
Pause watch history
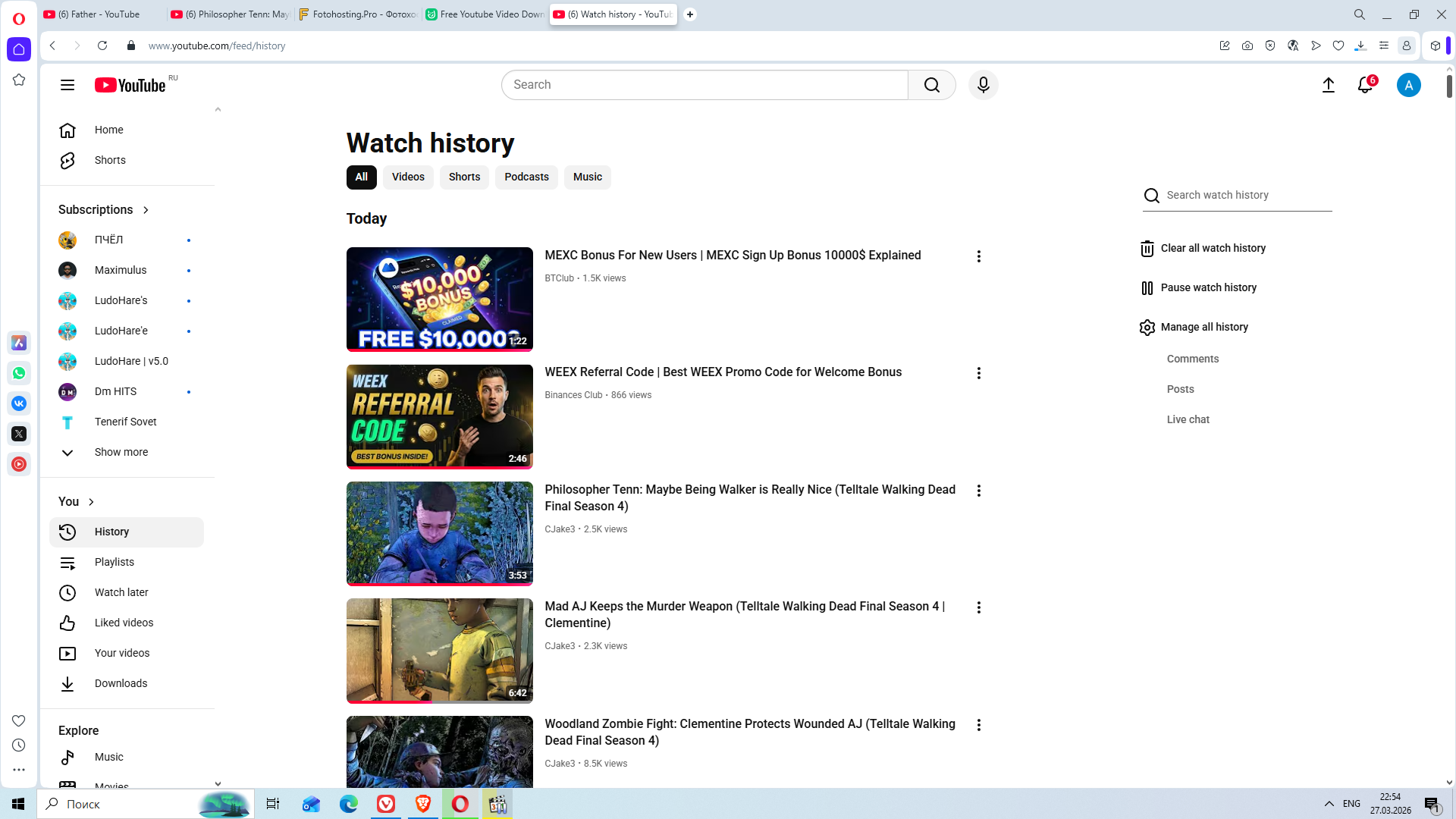click(1208, 287)
